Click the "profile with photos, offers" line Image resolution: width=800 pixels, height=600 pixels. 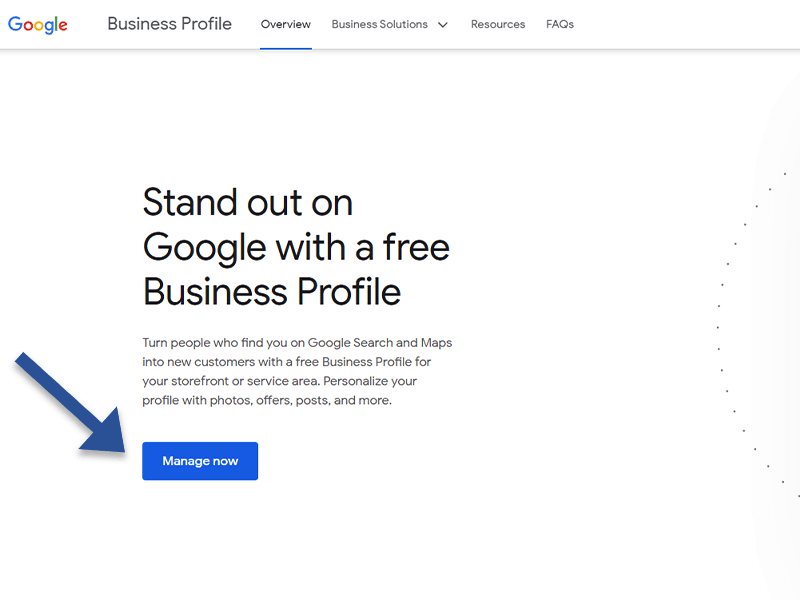pyautogui.click(x=267, y=400)
